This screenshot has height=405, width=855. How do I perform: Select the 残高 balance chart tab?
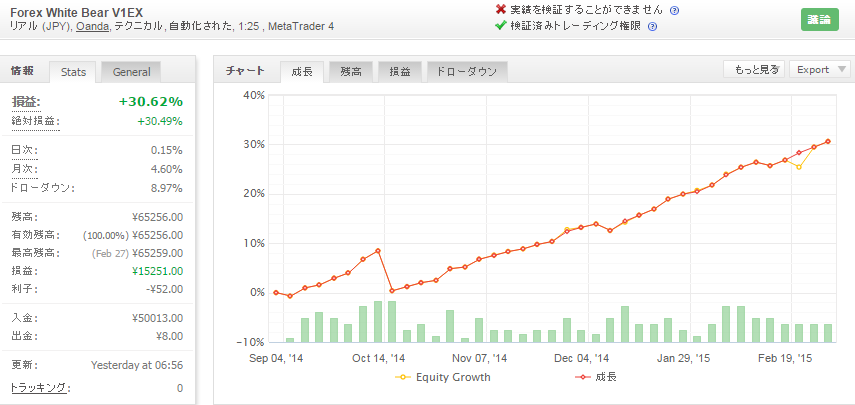351,72
